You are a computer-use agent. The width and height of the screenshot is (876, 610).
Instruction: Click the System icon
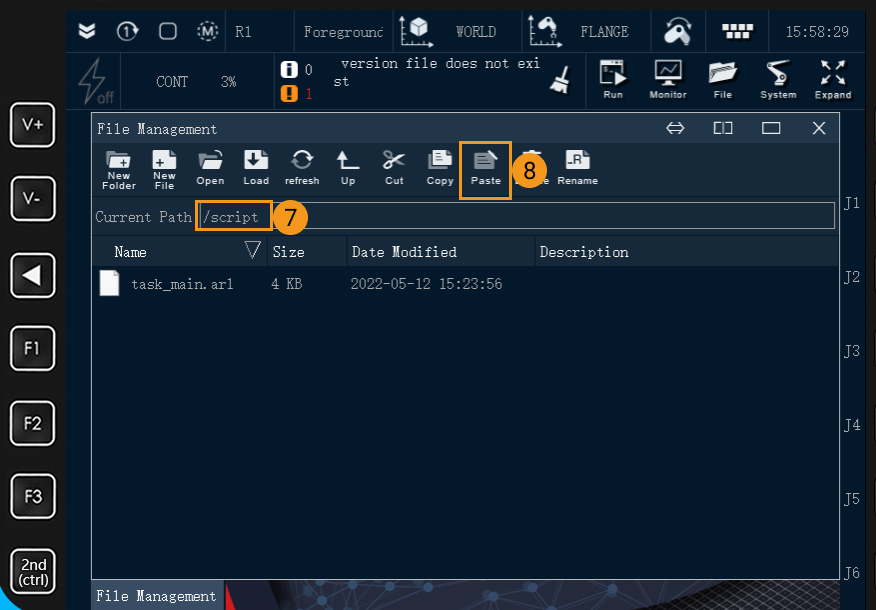coord(778,79)
